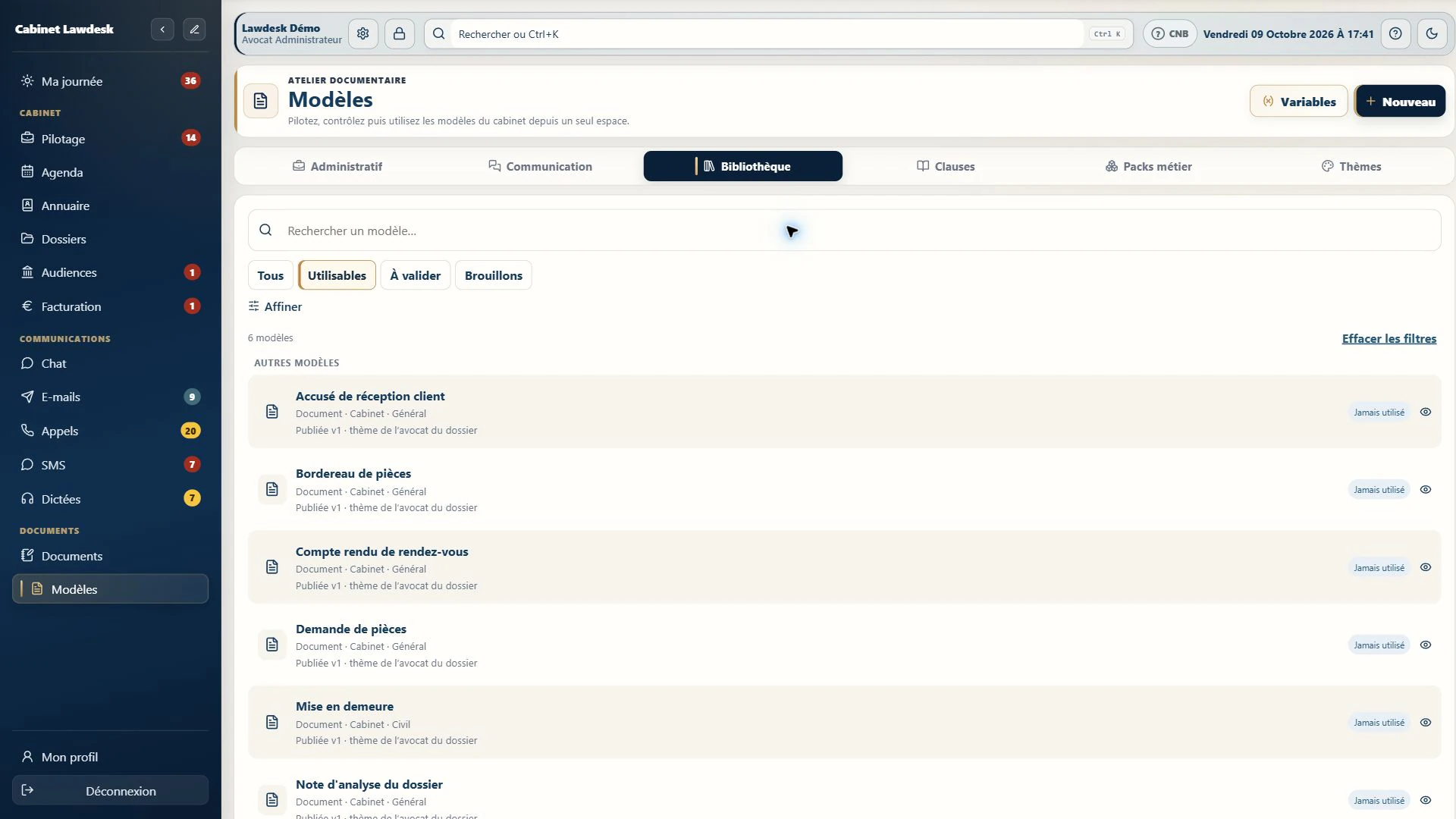
Task: Open Annuaire in sidebar
Action: [x=110, y=206]
